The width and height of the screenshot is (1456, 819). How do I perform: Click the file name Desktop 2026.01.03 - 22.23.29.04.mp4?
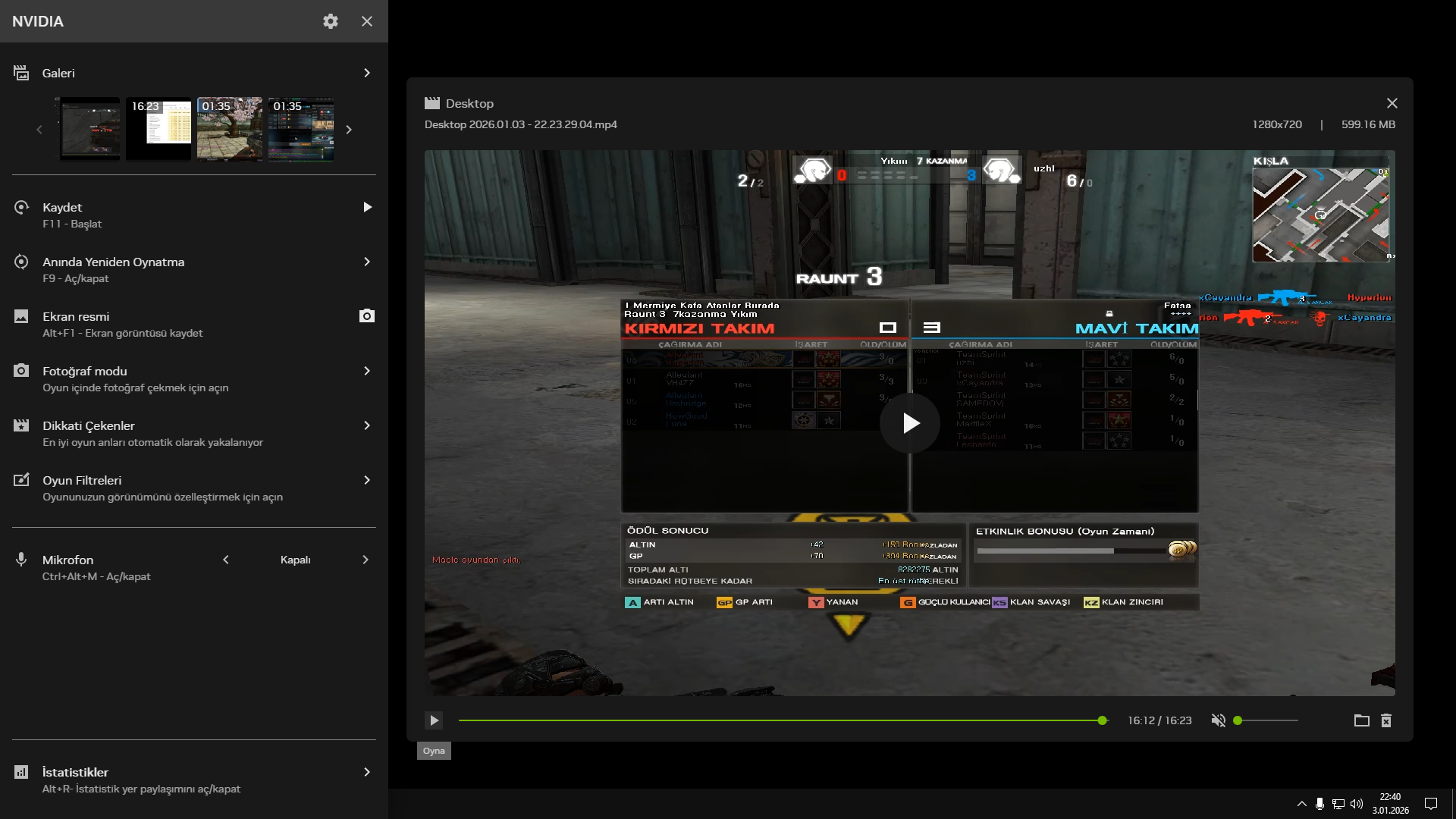pyautogui.click(x=521, y=124)
